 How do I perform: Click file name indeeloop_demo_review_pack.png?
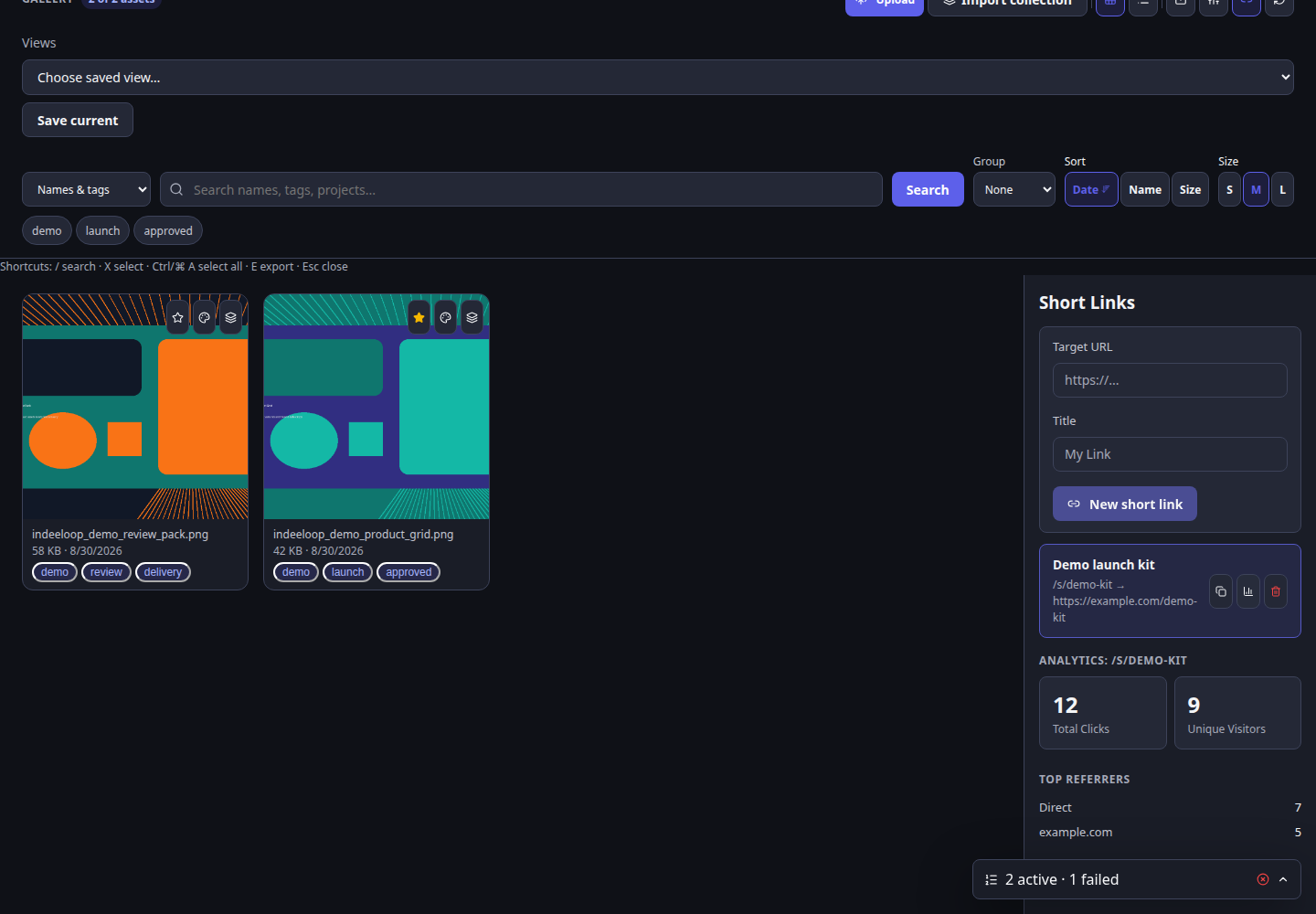coord(120,534)
